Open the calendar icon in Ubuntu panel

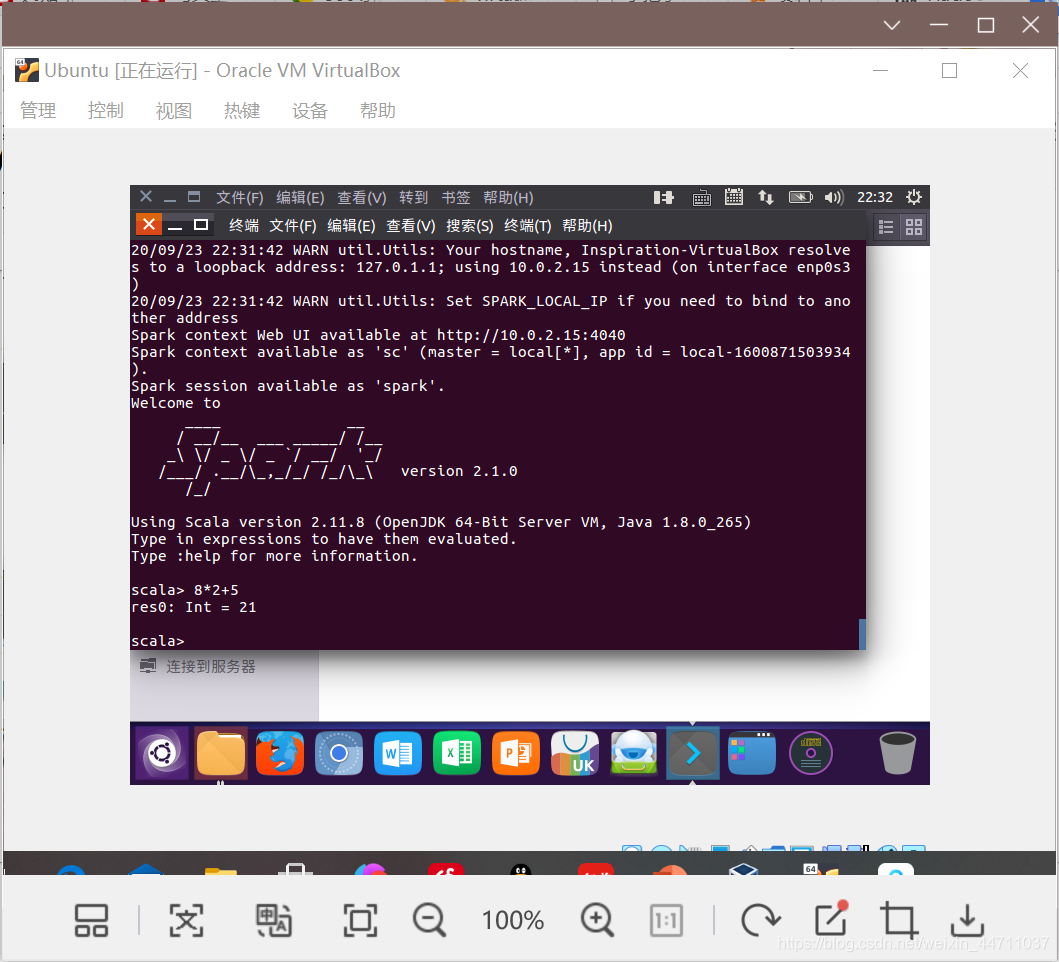point(733,197)
